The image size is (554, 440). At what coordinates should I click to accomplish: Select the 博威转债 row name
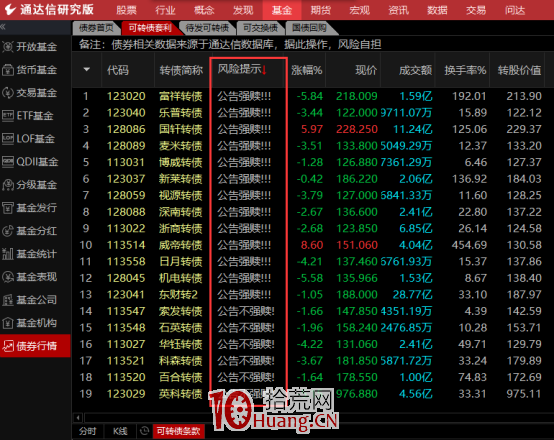[181, 162]
